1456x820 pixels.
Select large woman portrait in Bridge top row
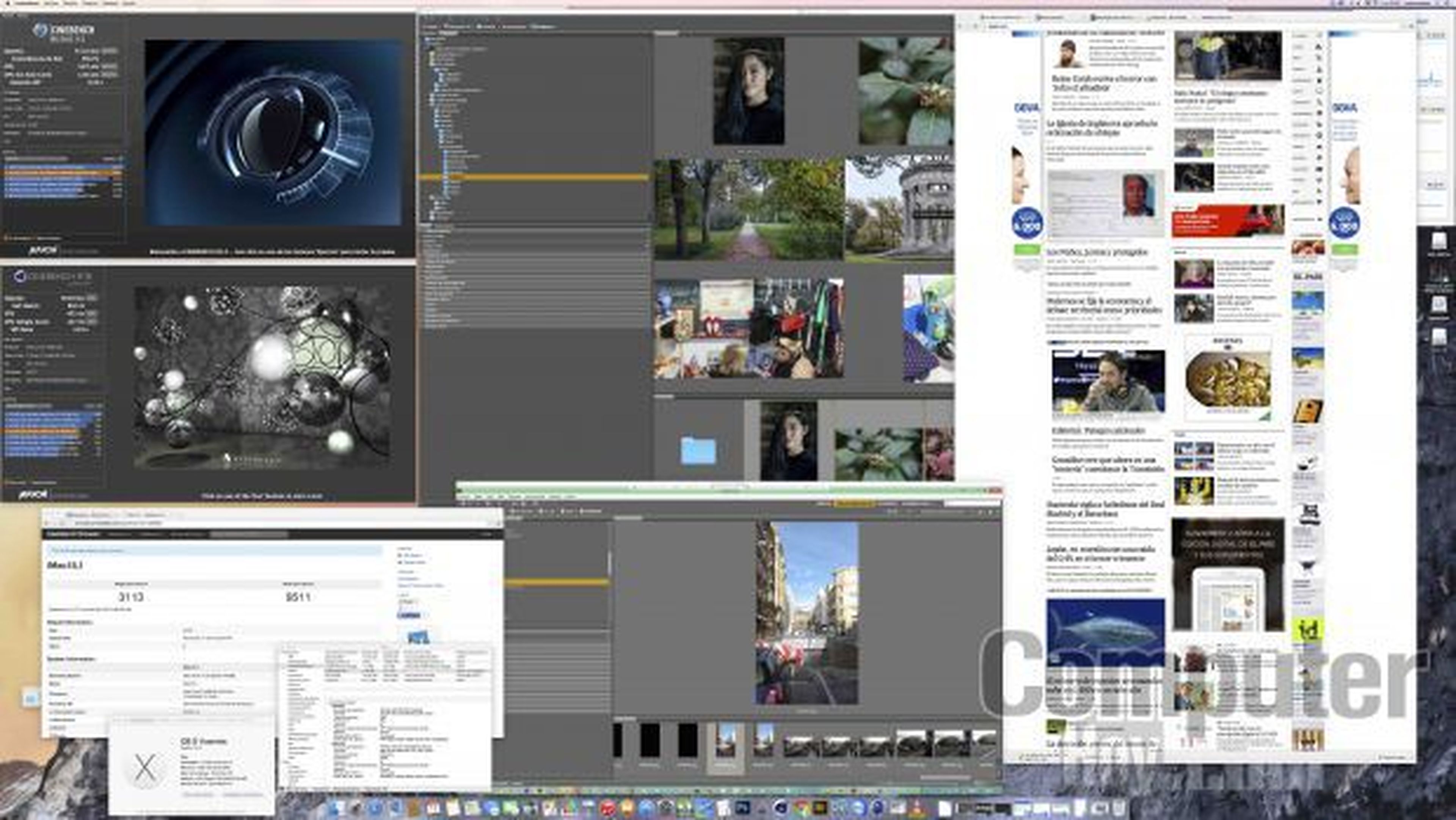(748, 91)
